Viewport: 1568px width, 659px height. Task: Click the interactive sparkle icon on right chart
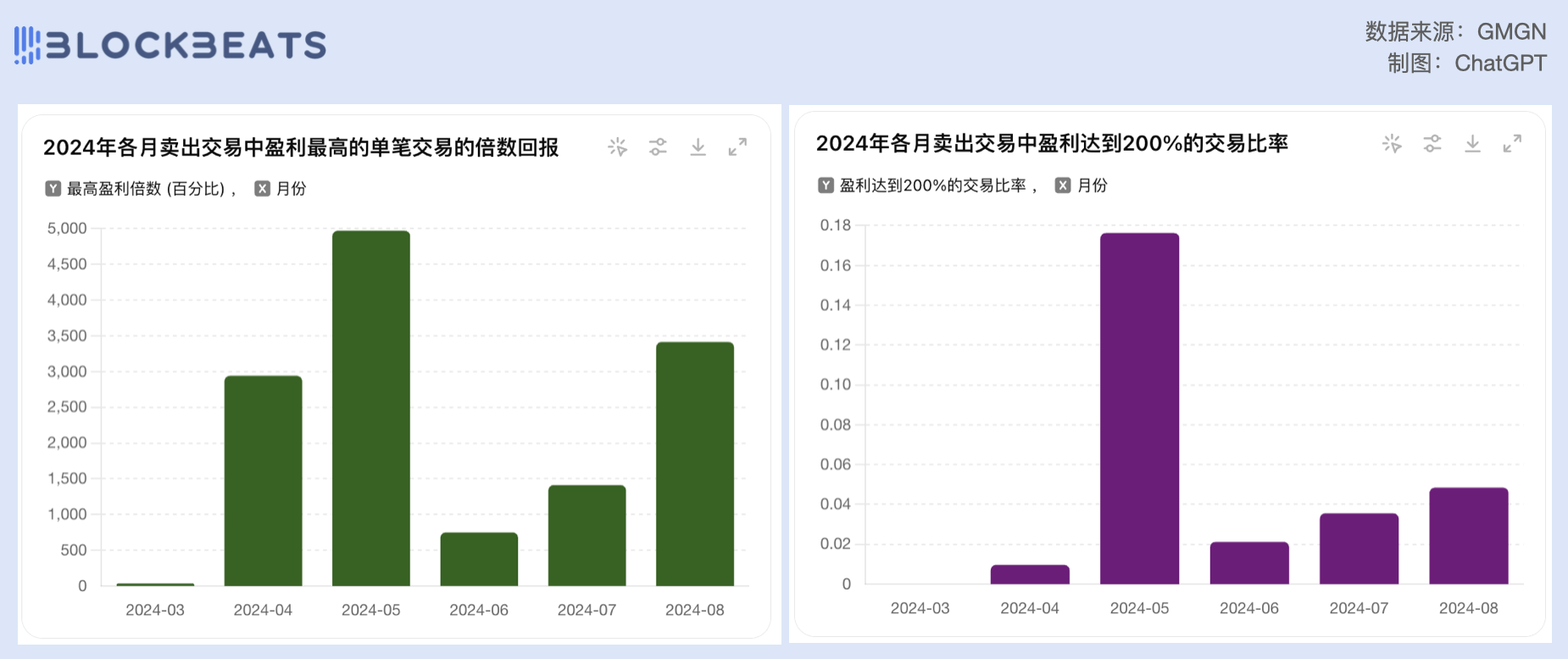1392,144
